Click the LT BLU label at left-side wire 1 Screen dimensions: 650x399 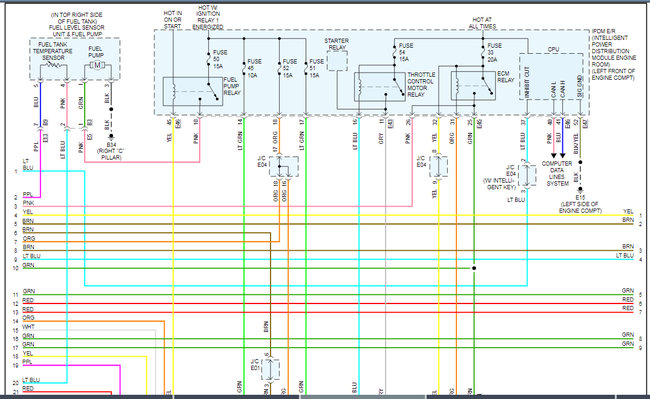[28, 164]
